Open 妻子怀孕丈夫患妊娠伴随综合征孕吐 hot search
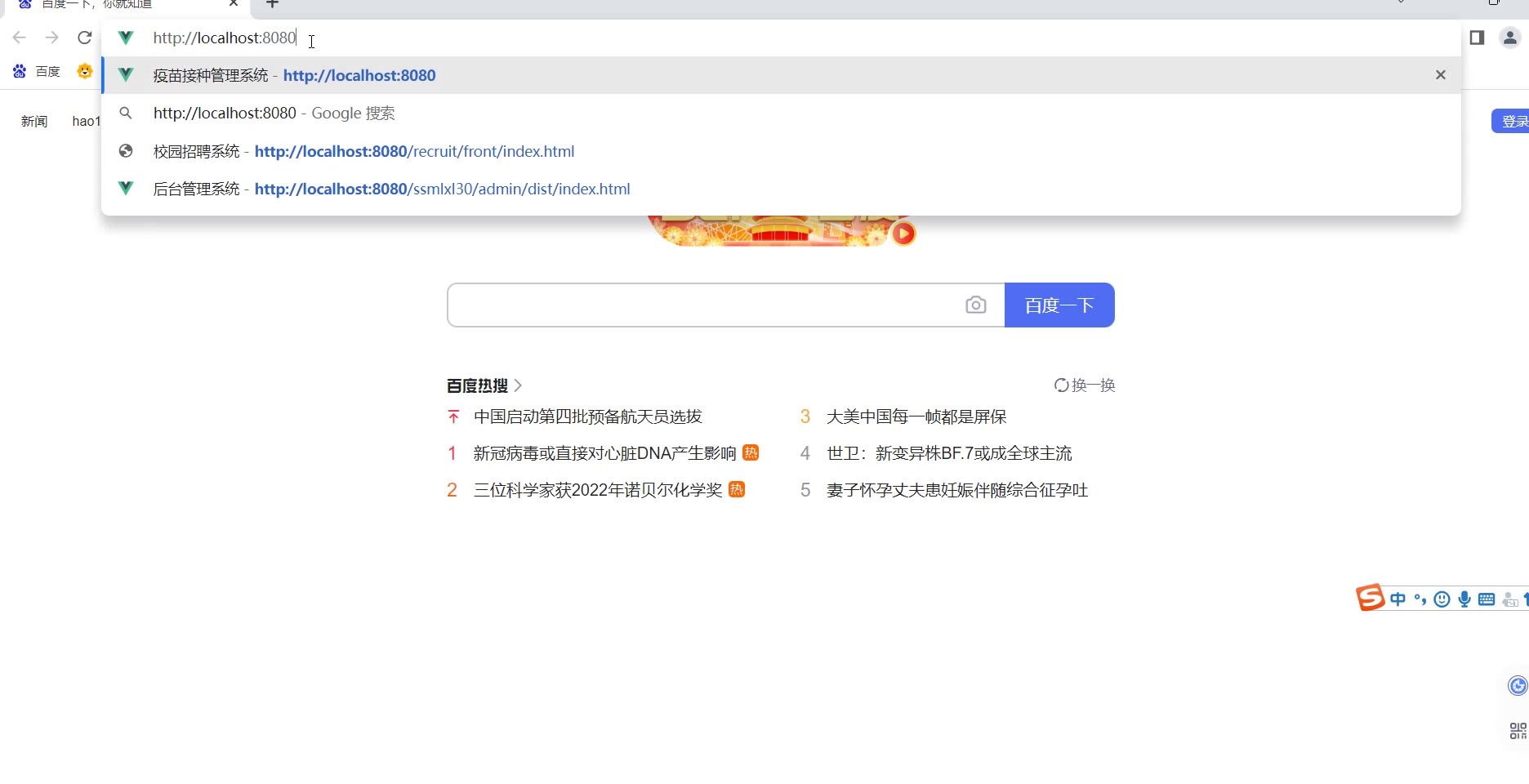The width and height of the screenshot is (1529, 784). click(957, 490)
